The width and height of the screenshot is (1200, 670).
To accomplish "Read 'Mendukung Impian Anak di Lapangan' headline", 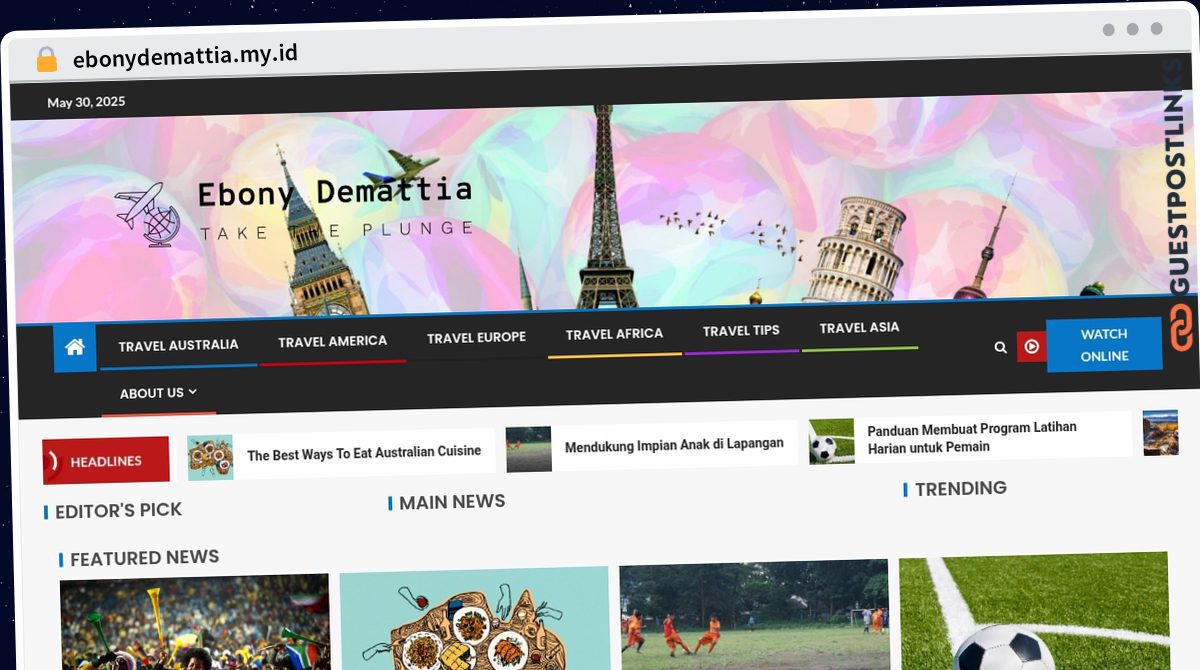I will click(673, 445).
